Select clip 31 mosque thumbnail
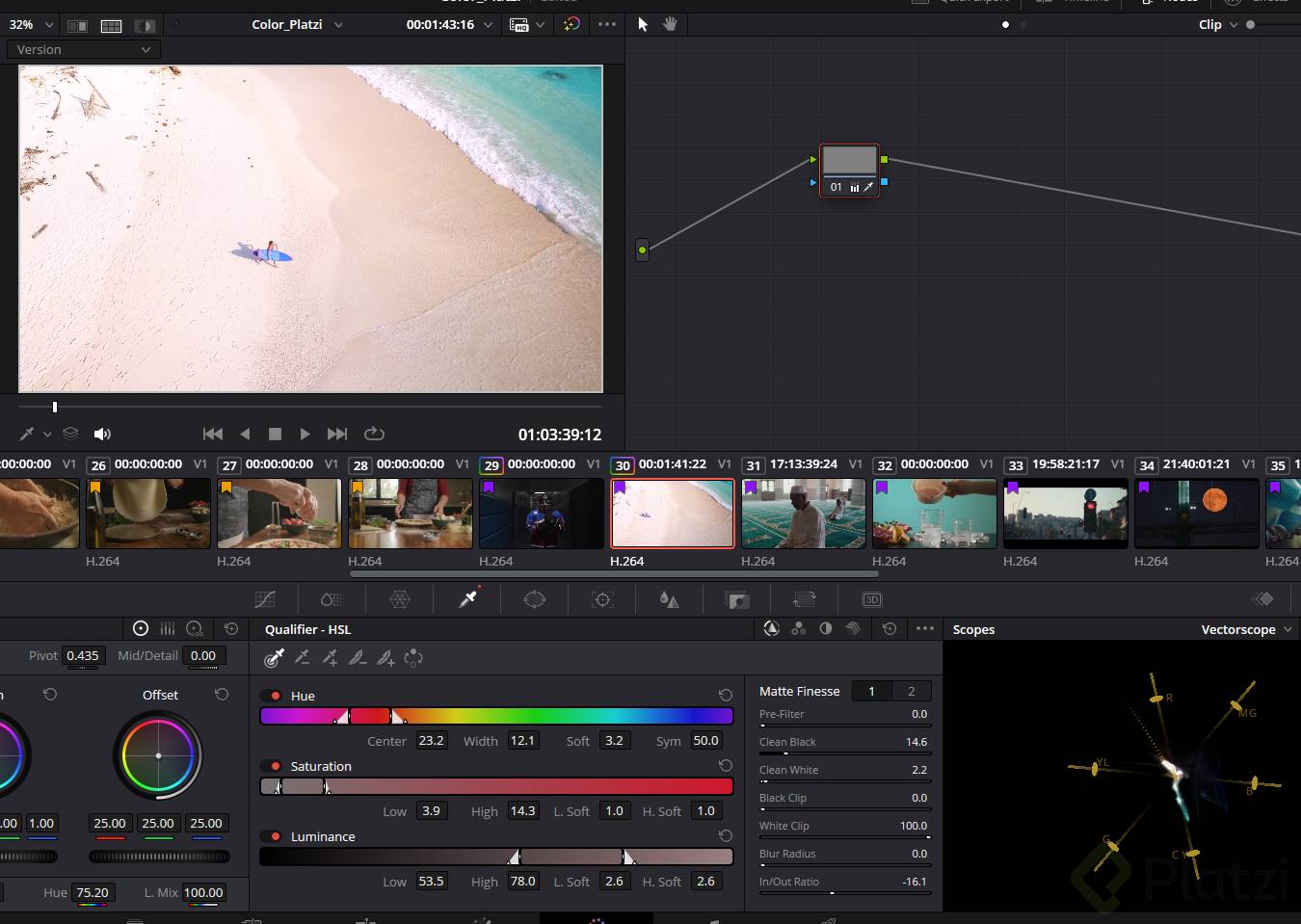 coord(803,514)
